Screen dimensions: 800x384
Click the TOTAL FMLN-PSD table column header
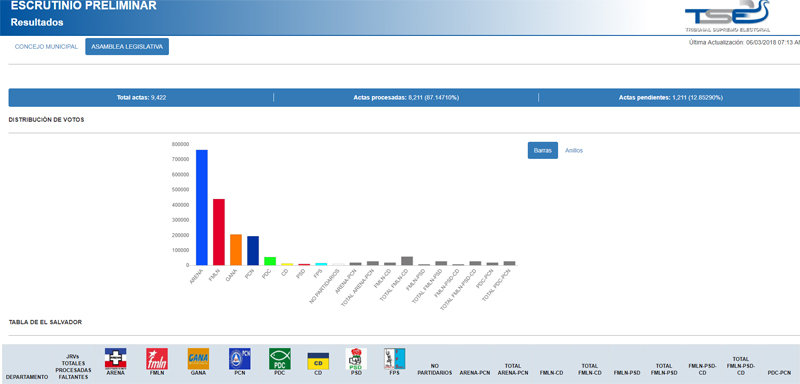click(664, 369)
